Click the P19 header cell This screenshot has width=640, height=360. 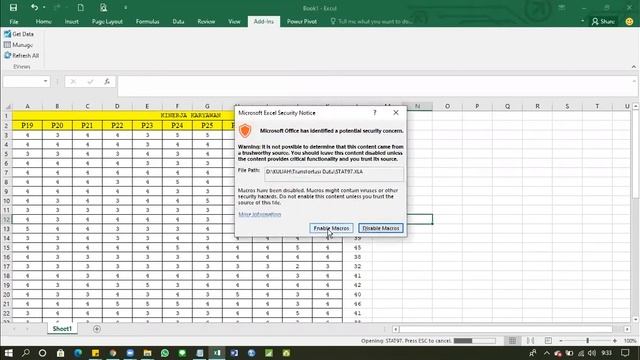[27, 125]
